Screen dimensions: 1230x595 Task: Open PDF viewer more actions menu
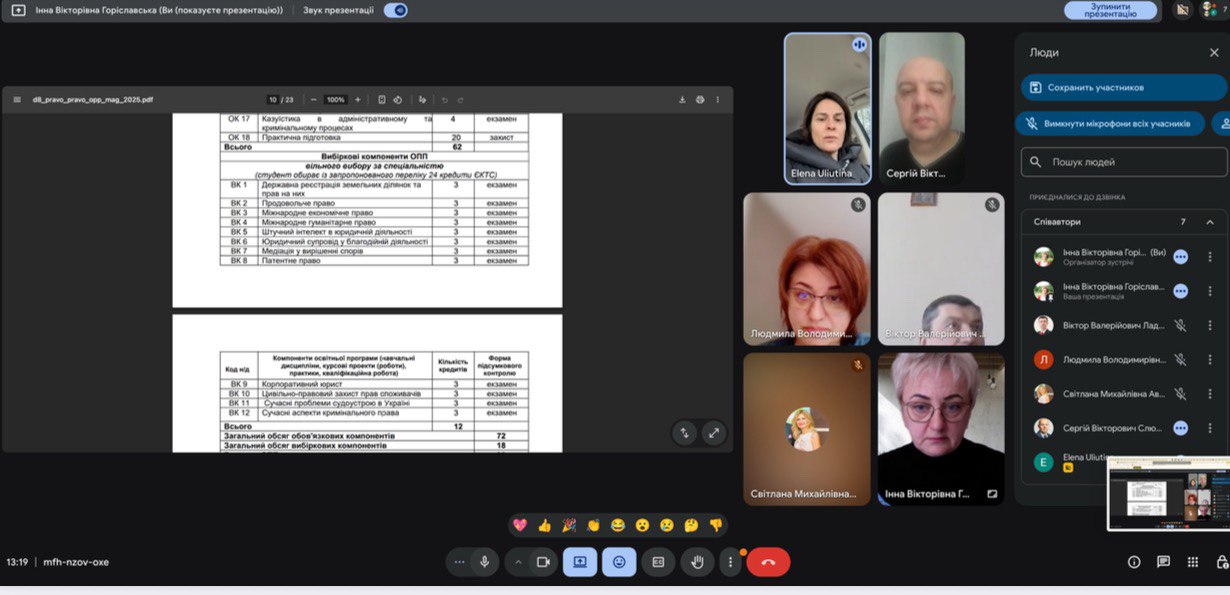point(718,100)
